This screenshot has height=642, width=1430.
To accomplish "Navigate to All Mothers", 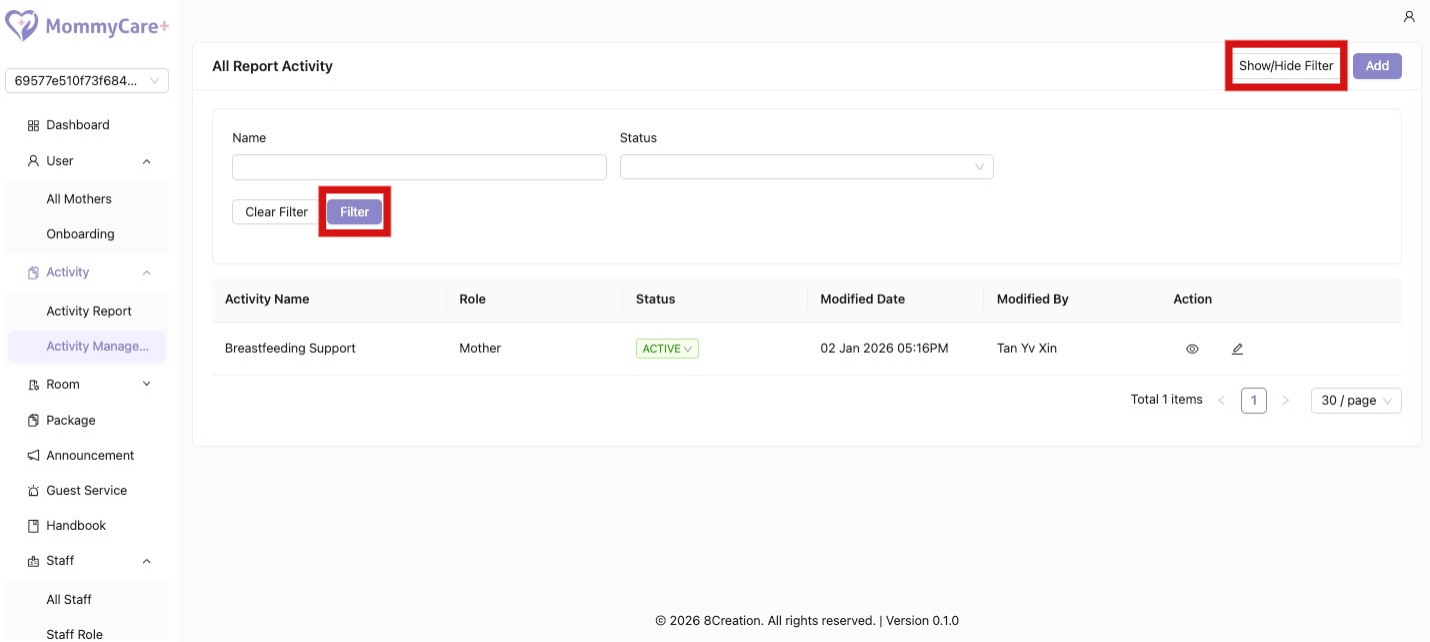I will click(x=79, y=199).
